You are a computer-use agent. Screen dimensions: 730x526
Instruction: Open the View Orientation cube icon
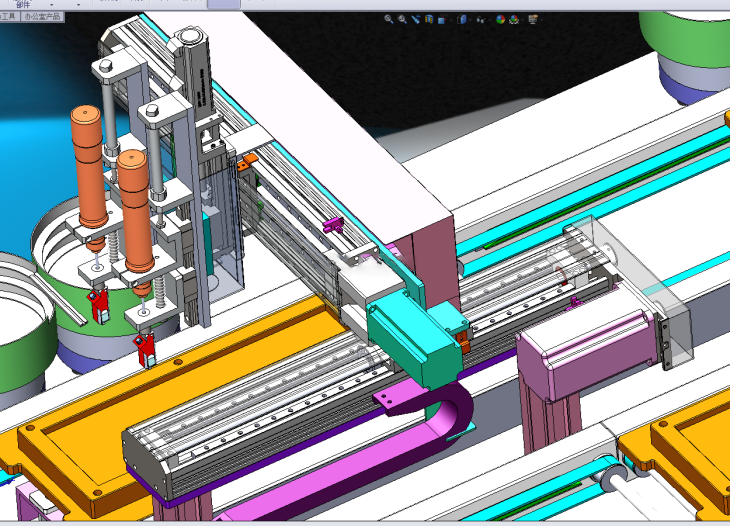pyautogui.click(x=441, y=19)
